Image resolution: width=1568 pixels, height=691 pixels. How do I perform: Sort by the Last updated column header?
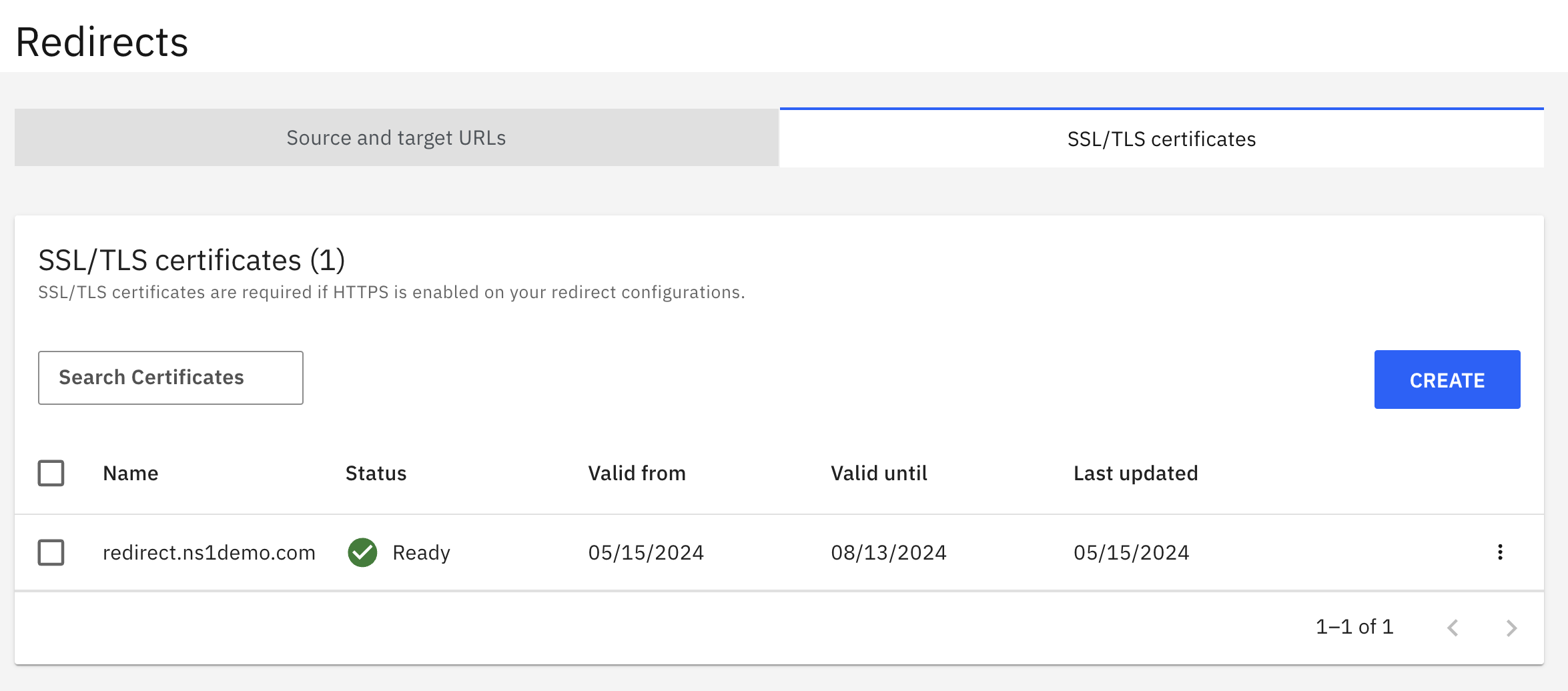coord(1136,474)
